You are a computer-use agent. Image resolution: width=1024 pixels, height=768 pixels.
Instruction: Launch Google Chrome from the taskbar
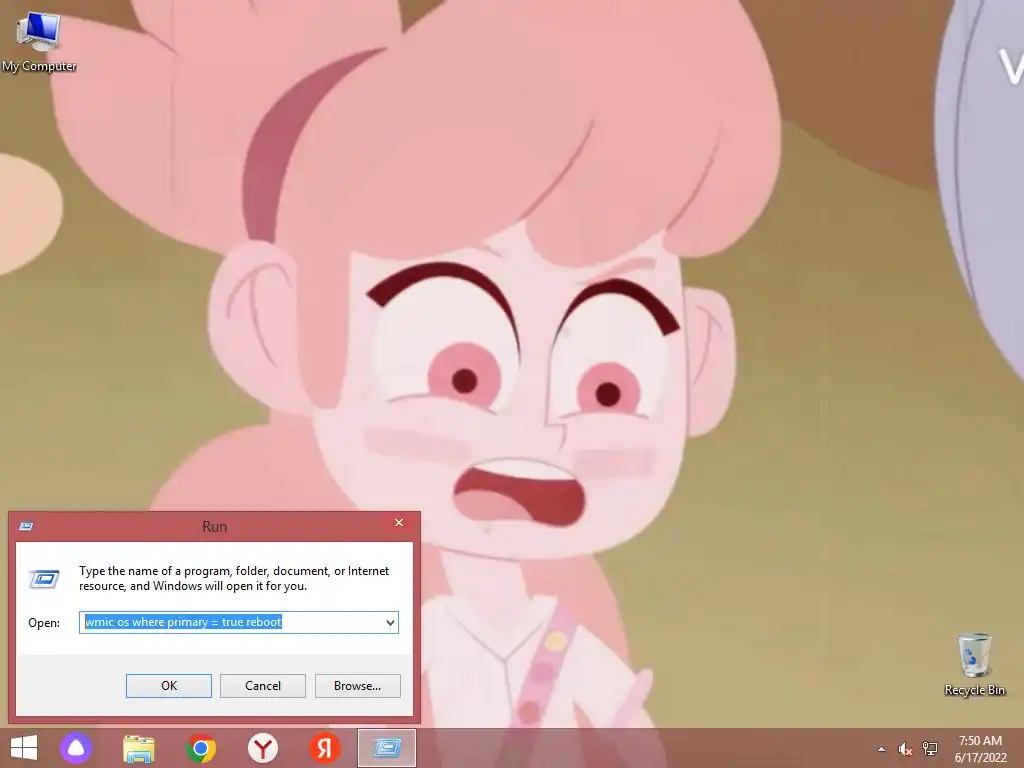[x=201, y=748]
